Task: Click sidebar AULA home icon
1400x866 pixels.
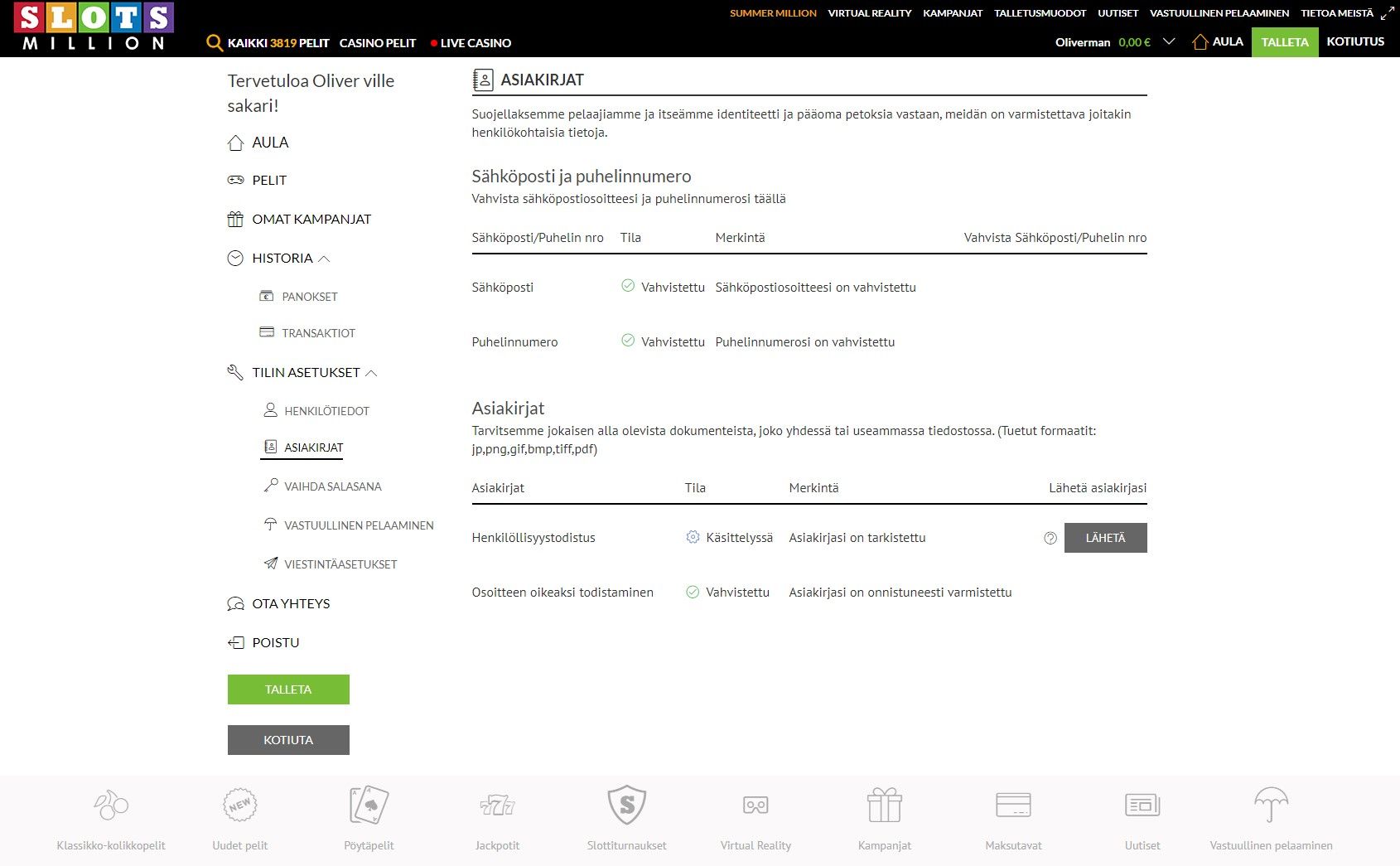Action: click(235, 143)
